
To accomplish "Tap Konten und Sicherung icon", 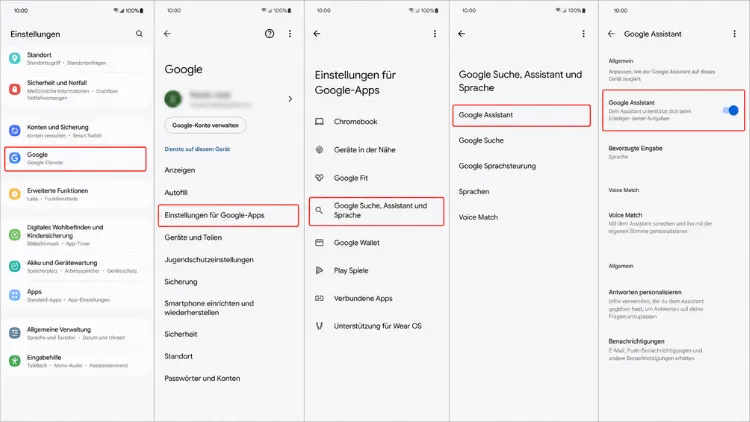I will [15, 131].
